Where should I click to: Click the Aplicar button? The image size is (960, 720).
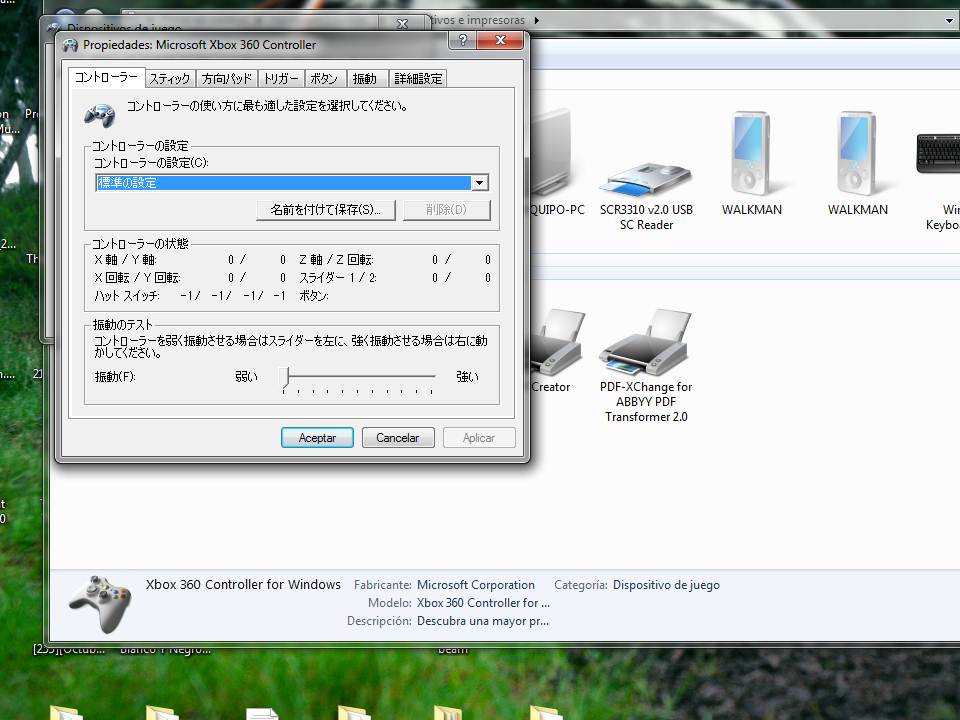click(x=479, y=438)
